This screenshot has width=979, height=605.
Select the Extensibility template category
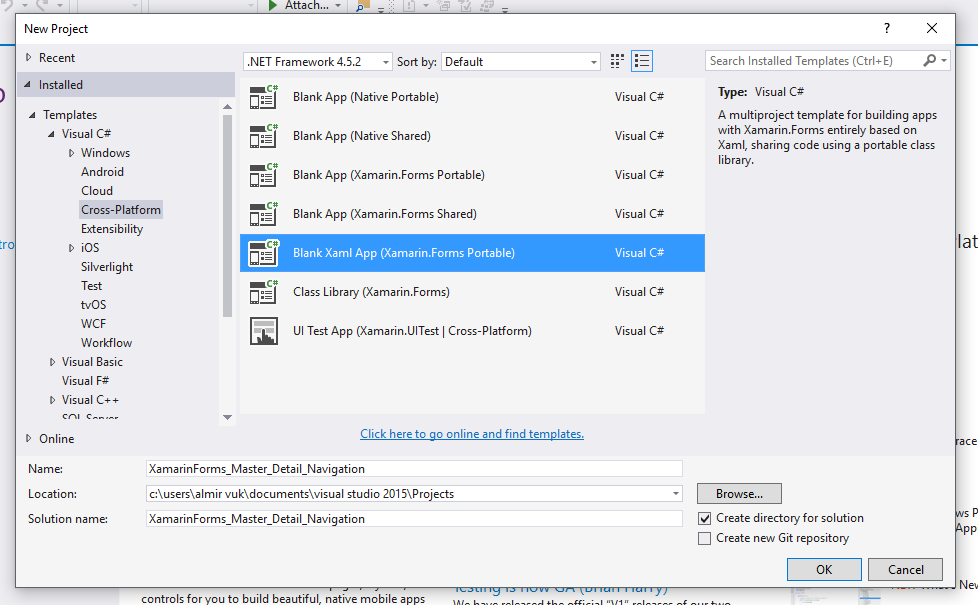(x=112, y=229)
